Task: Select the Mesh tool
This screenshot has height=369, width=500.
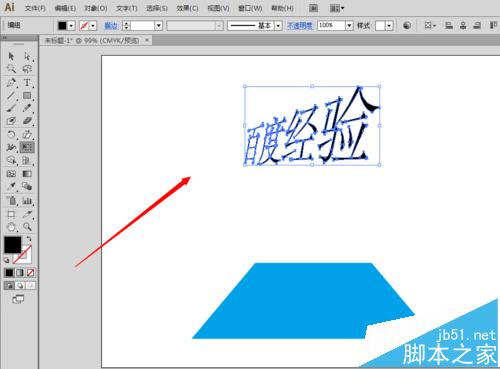Action: pos(11,174)
